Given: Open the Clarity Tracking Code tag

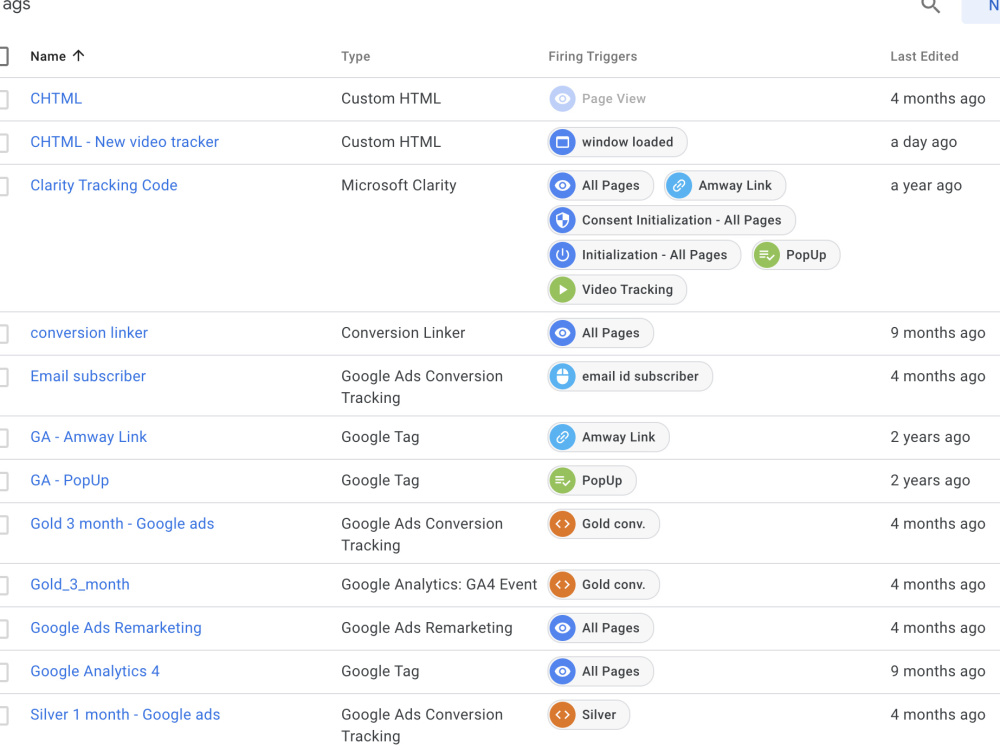Looking at the screenshot, I should [x=104, y=185].
